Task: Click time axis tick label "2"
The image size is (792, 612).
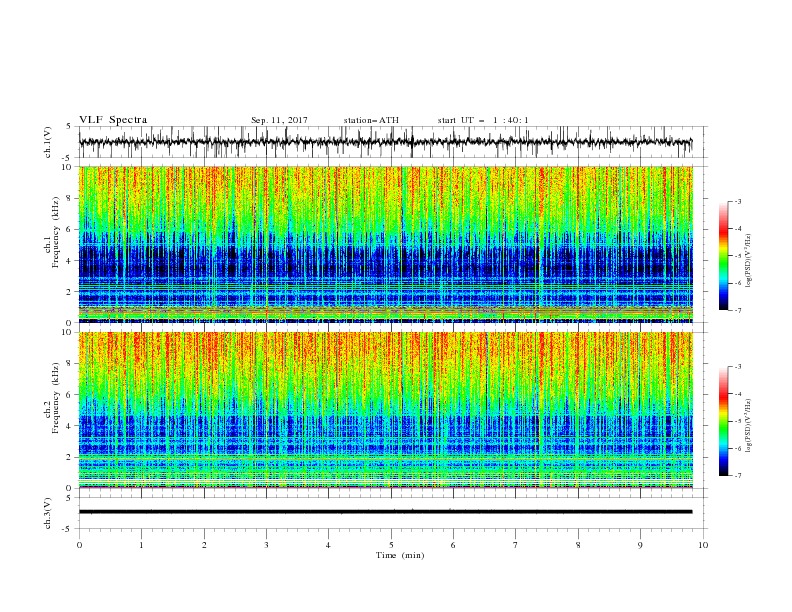Action: click(204, 545)
